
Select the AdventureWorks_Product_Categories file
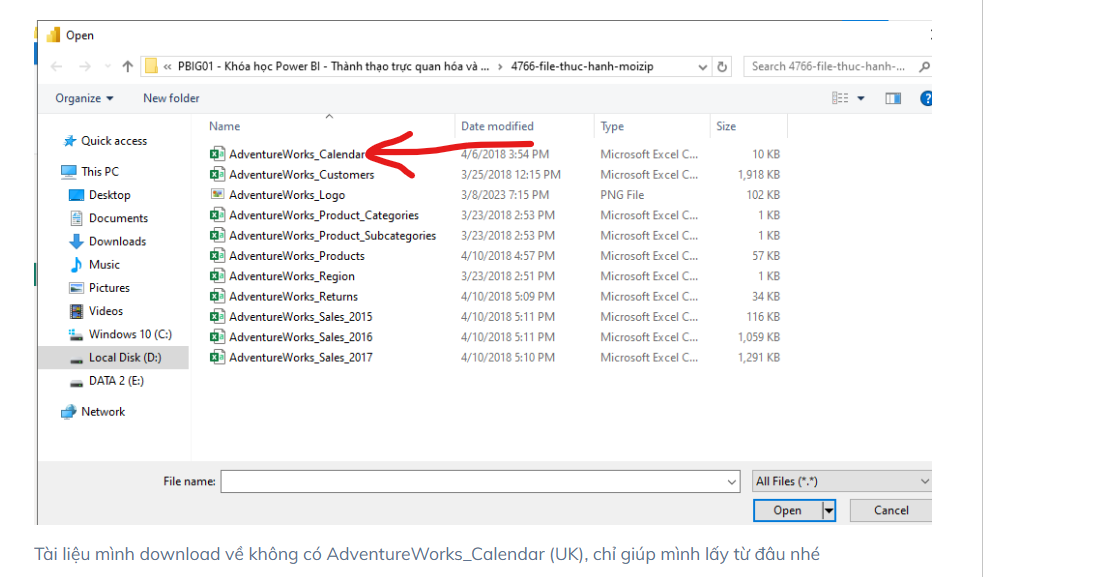point(323,215)
